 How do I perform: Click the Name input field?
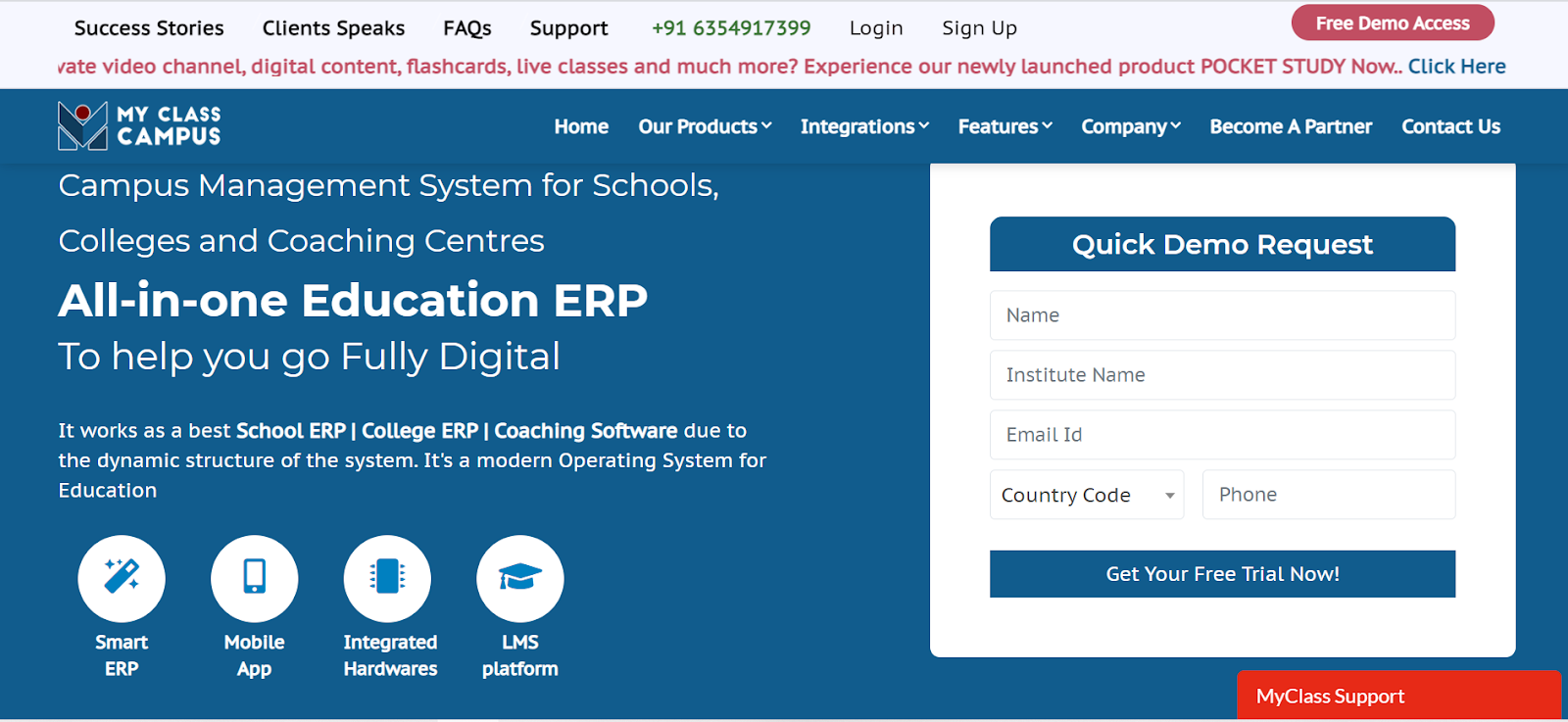point(1222,315)
